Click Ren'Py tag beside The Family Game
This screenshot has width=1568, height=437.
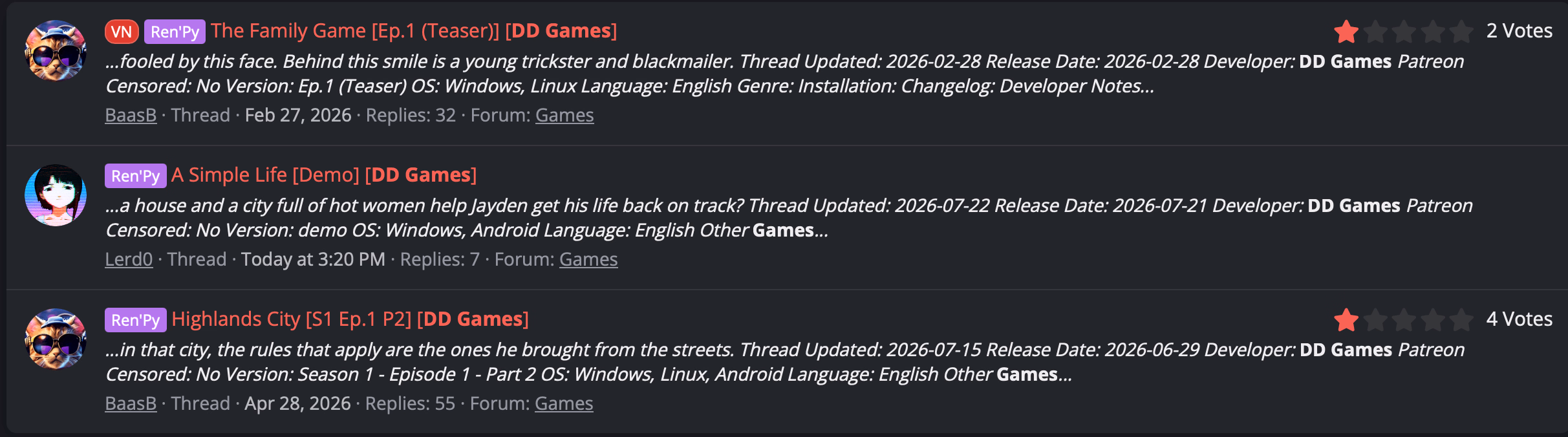click(175, 32)
